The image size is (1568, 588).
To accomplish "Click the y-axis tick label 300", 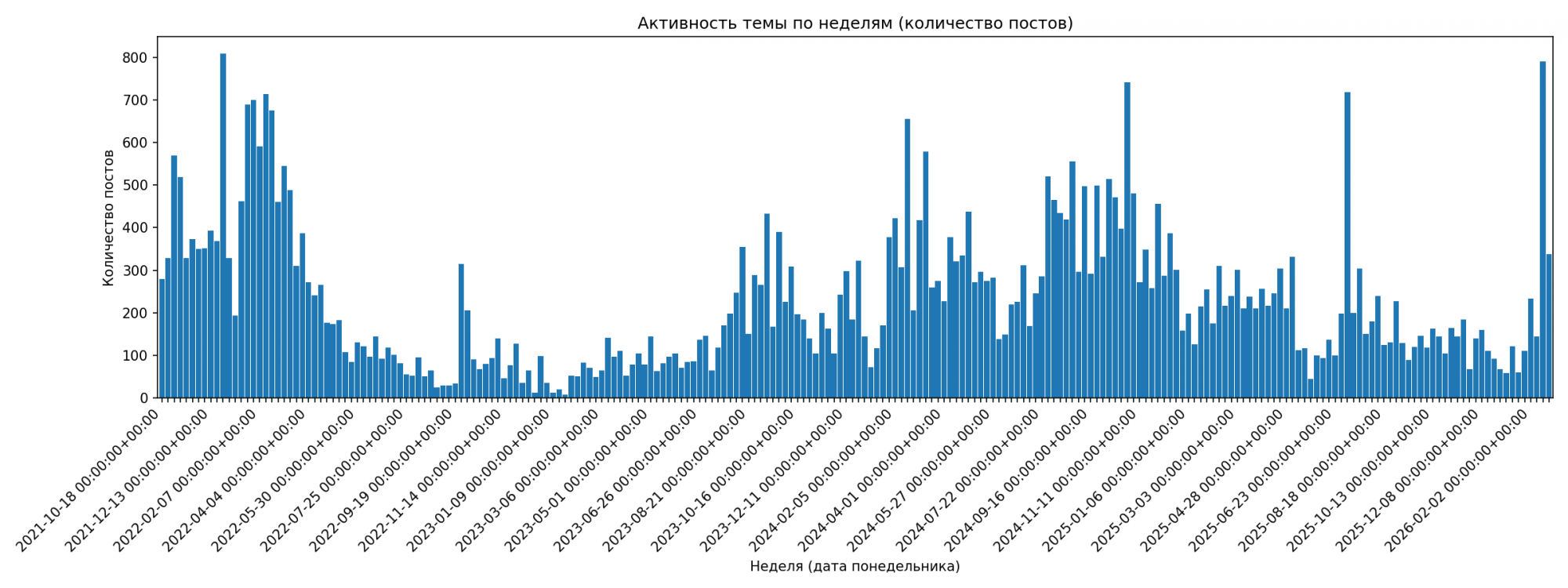I will [135, 270].
